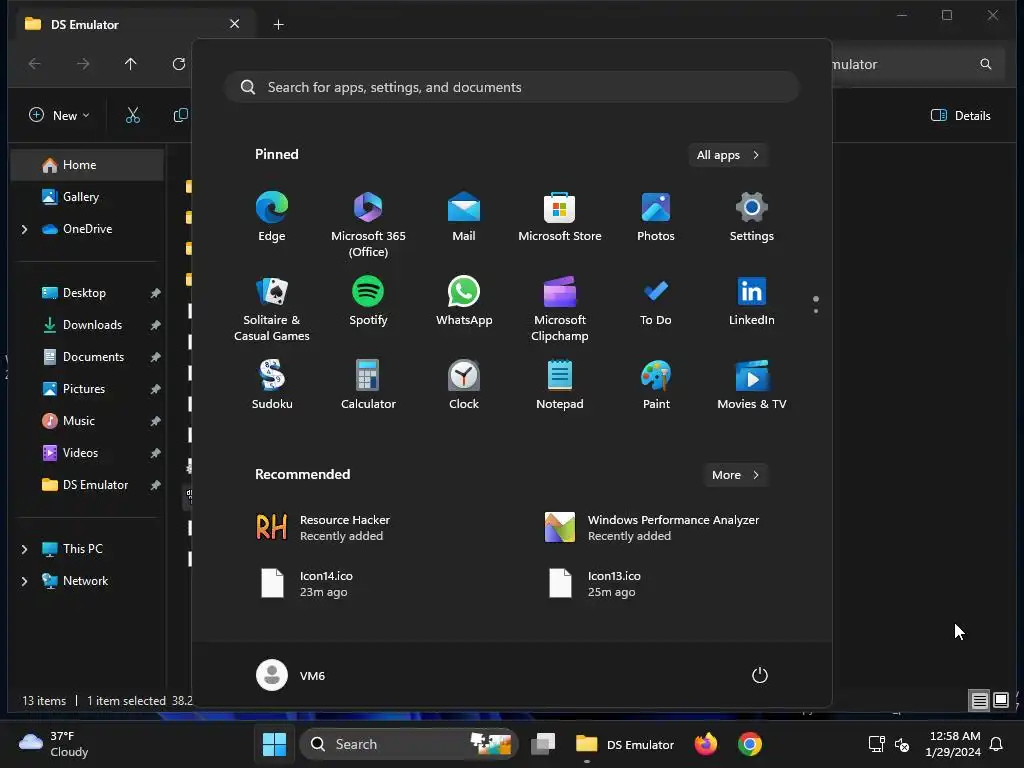Open the To Do app
The width and height of the screenshot is (1024, 768).
(x=656, y=302)
